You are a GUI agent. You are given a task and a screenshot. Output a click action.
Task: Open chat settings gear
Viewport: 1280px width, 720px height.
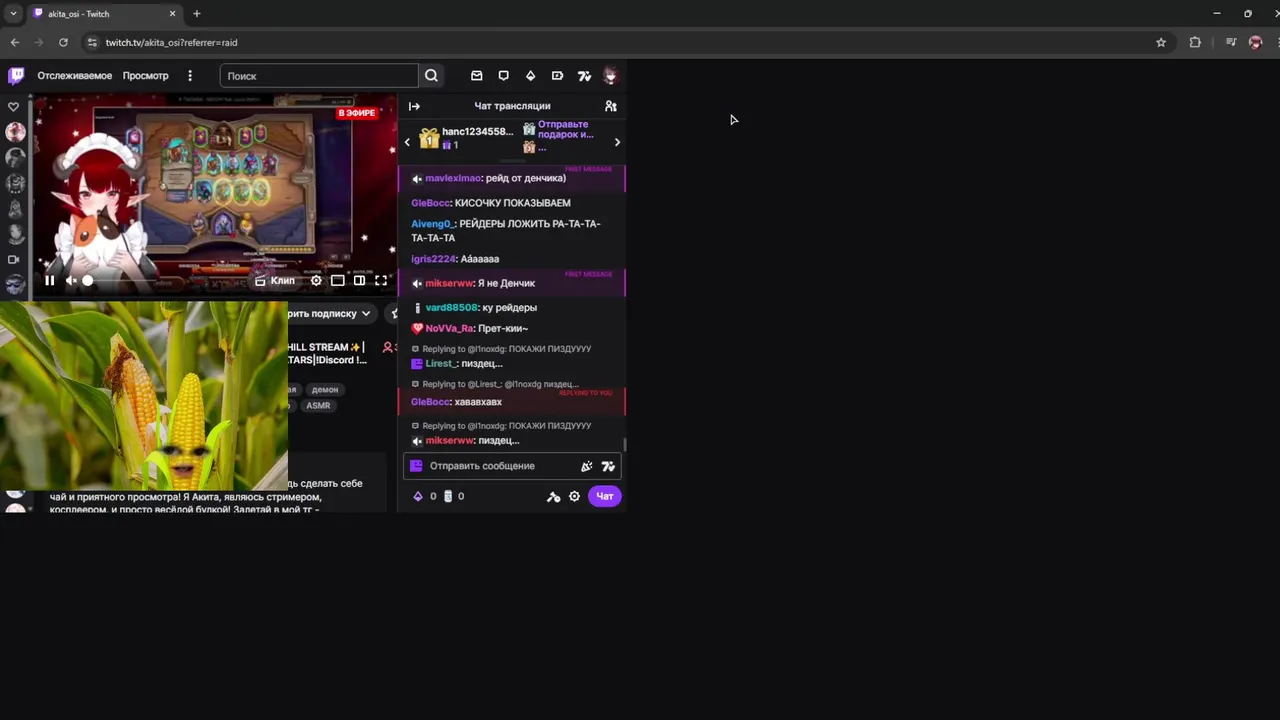point(574,496)
